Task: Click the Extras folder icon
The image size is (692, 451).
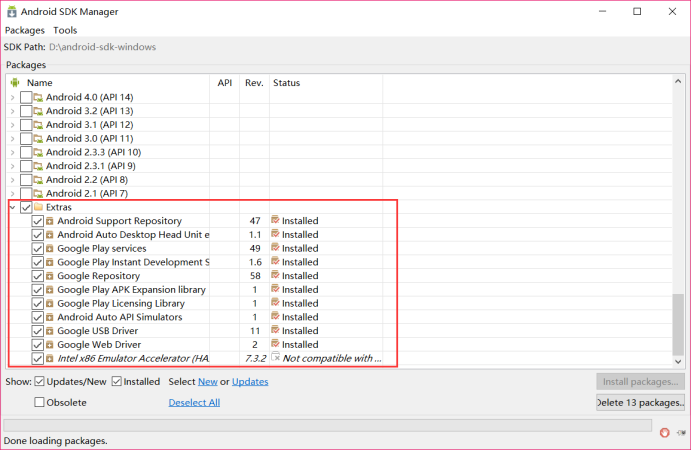Action: (38, 207)
